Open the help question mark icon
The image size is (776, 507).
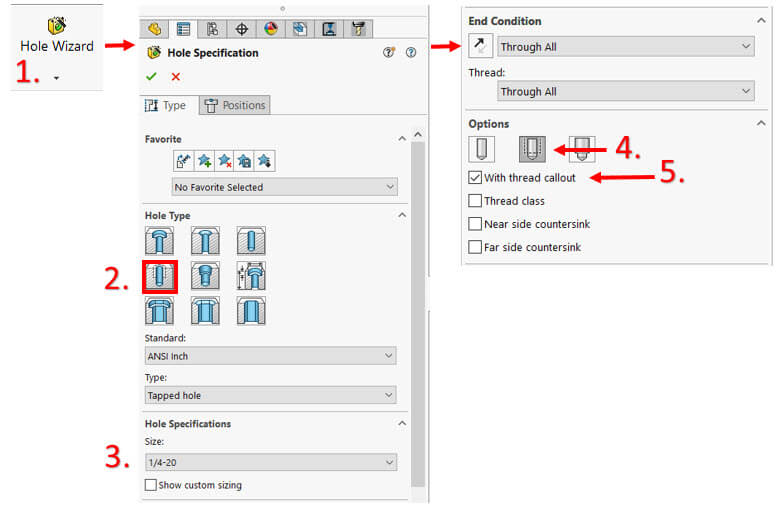point(411,52)
